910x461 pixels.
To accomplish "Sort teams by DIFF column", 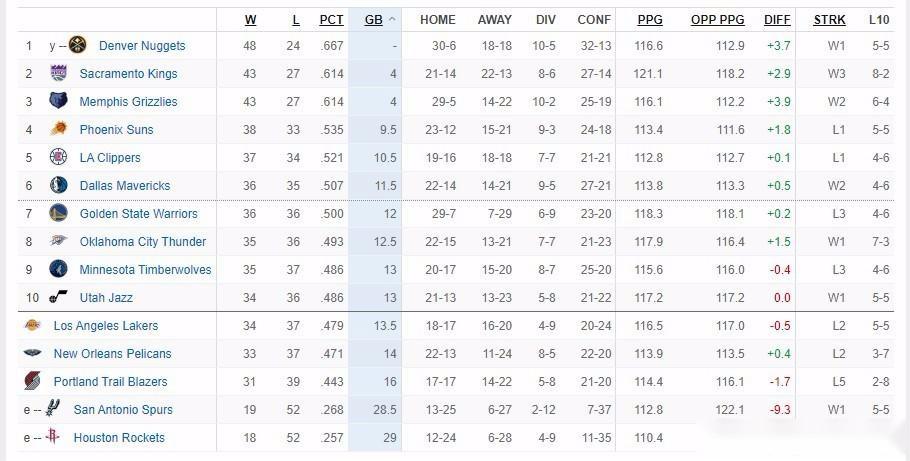I will 777,19.
